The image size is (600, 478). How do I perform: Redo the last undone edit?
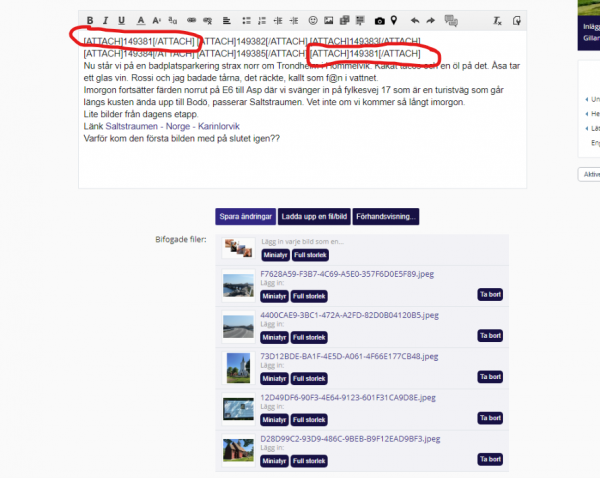430,20
